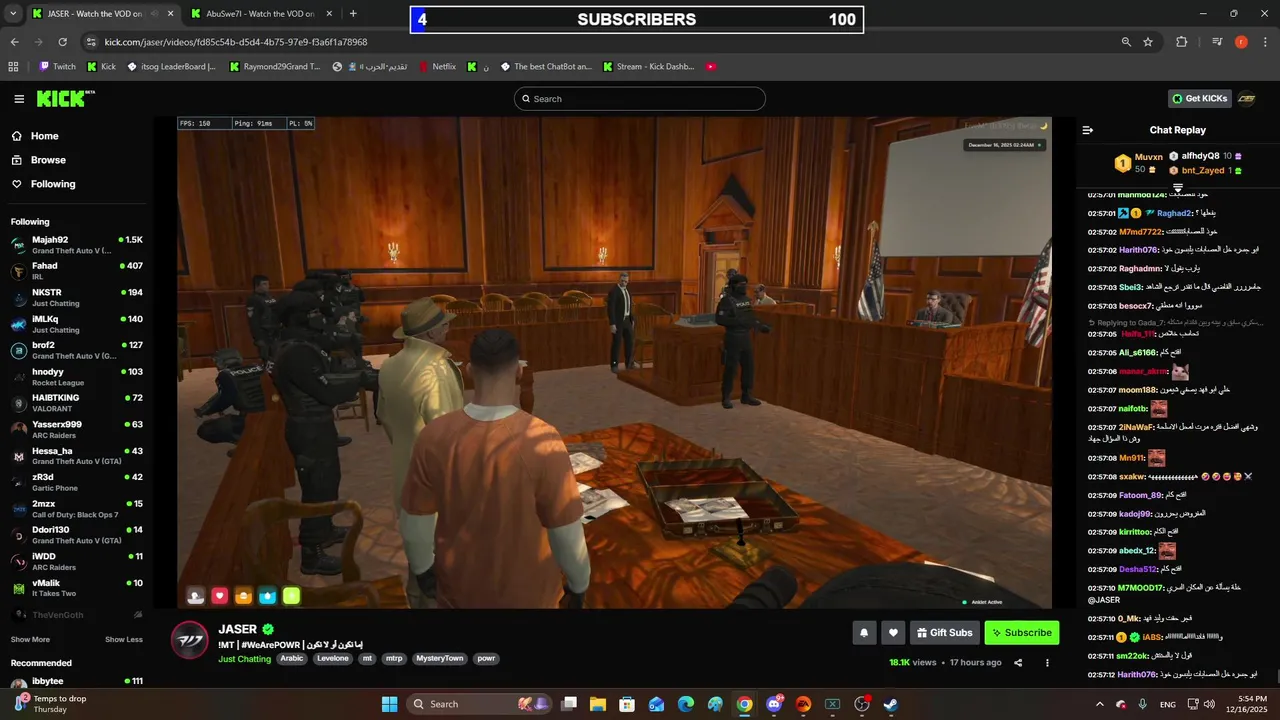The image size is (1280, 720).
Task: Open the zoom magnifier icon in address bar
Action: click(x=1126, y=42)
